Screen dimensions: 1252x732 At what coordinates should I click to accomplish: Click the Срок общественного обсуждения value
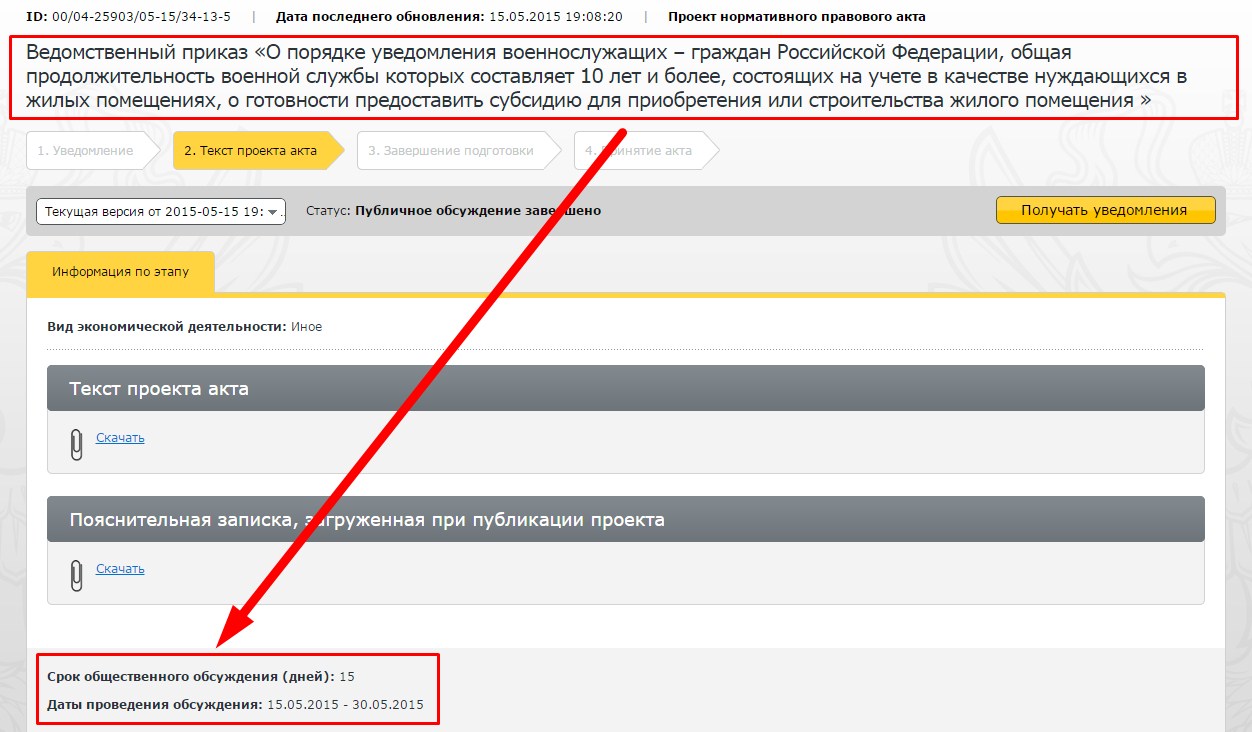tap(347, 677)
